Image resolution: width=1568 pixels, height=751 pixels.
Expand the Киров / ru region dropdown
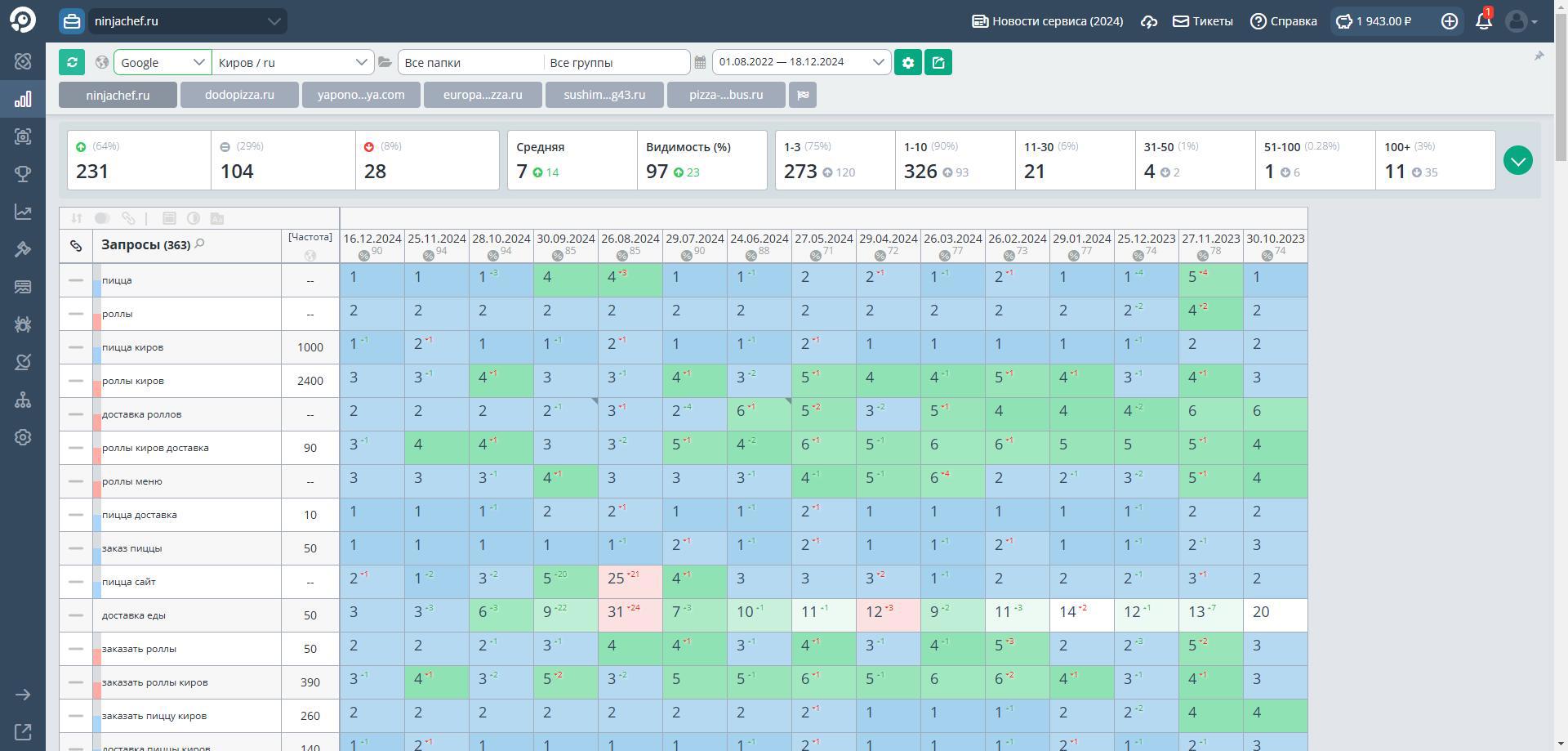coord(293,62)
